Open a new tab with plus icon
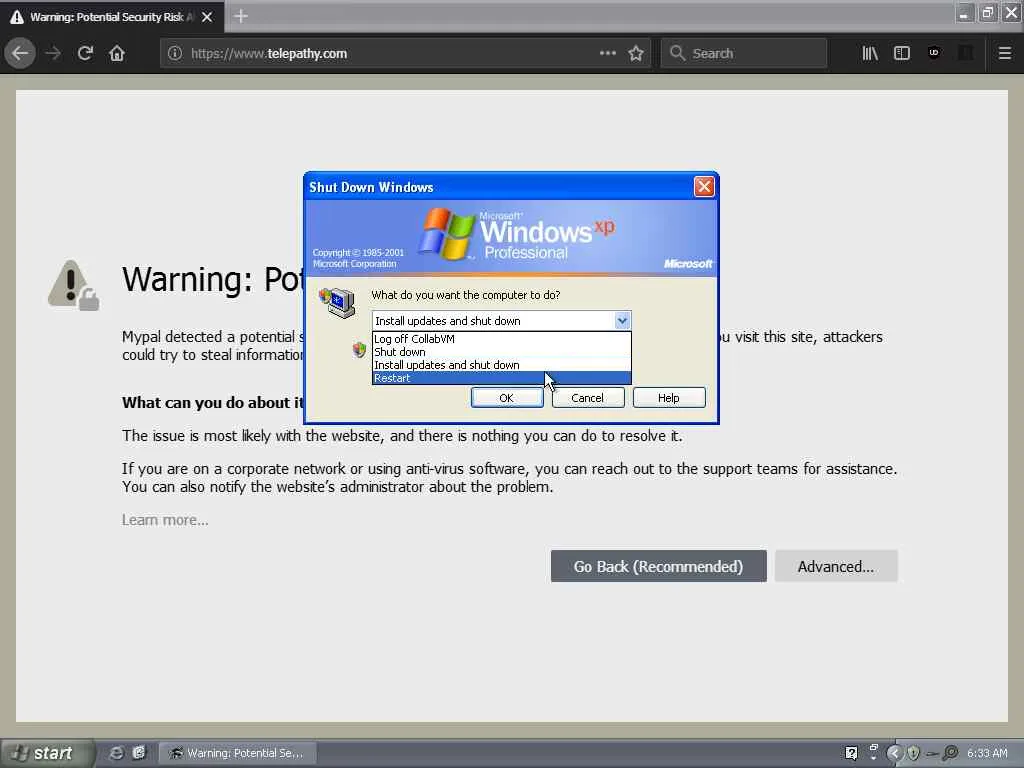This screenshot has height=768, width=1024. [240, 16]
